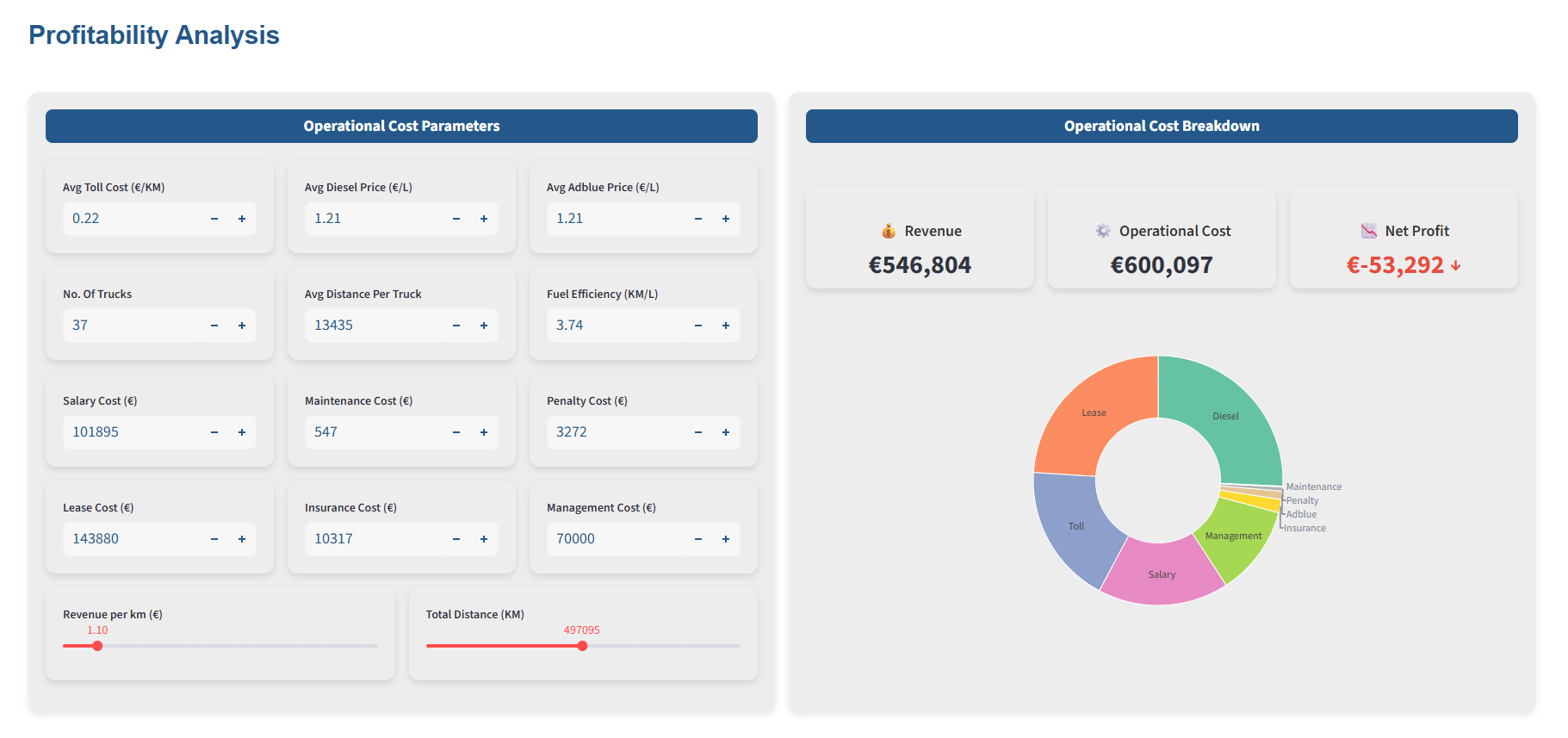This screenshot has height=738, width=1568.
Task: Click the Salary Cost input field
Action: [x=129, y=432]
